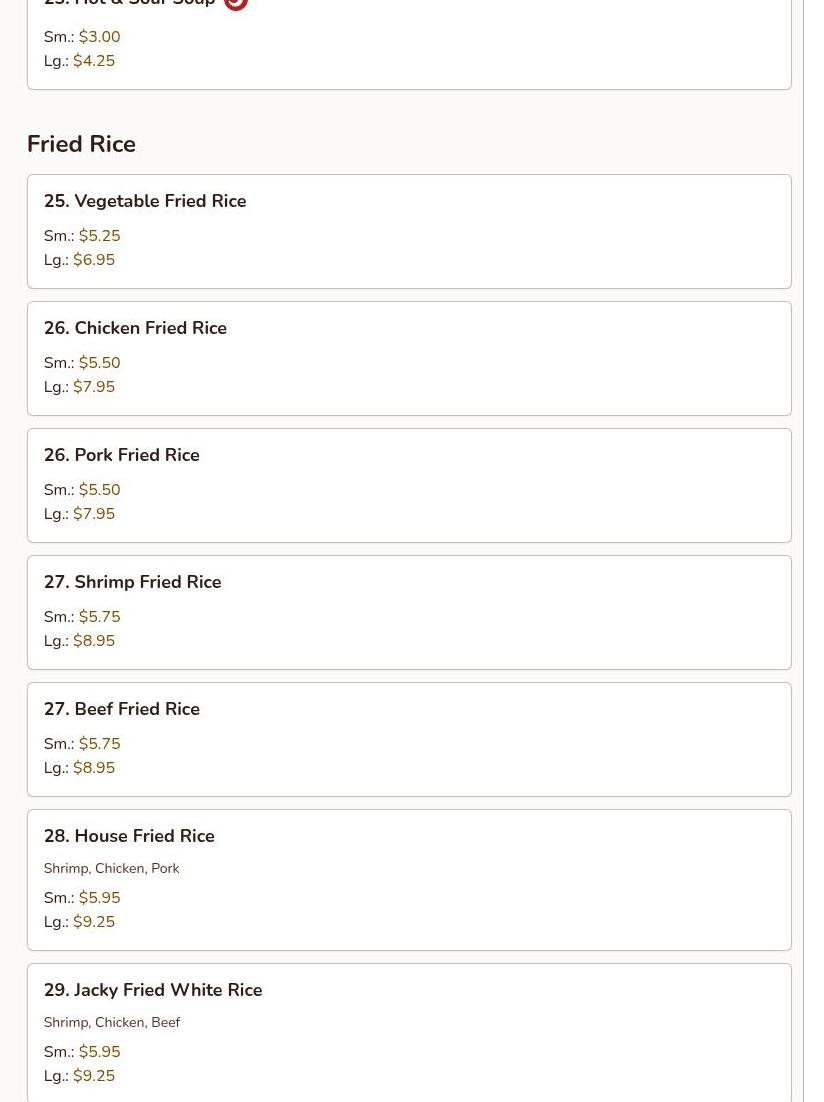This screenshot has width=824, height=1102.
Task: Open the Shrimp Fried Rice item
Action: pyautogui.click(x=409, y=613)
